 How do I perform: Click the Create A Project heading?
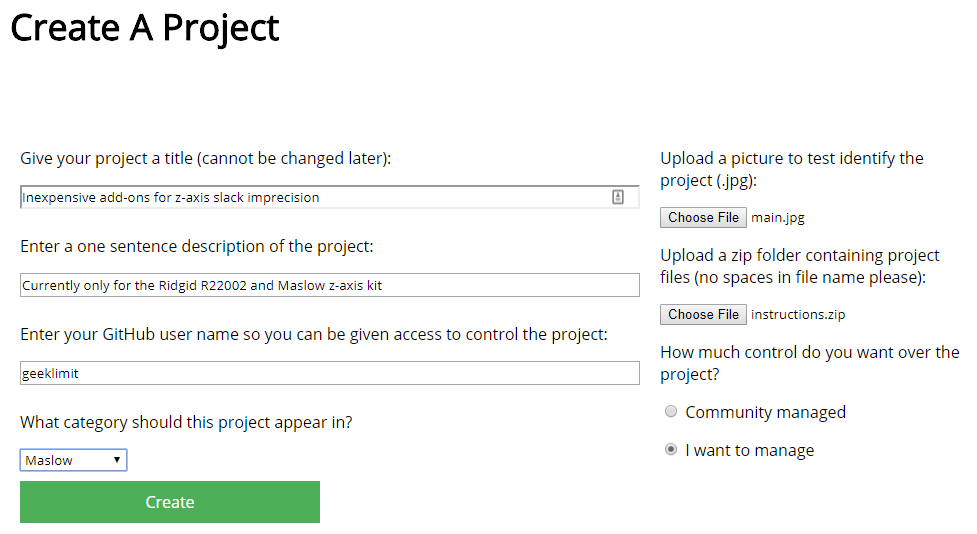point(145,28)
